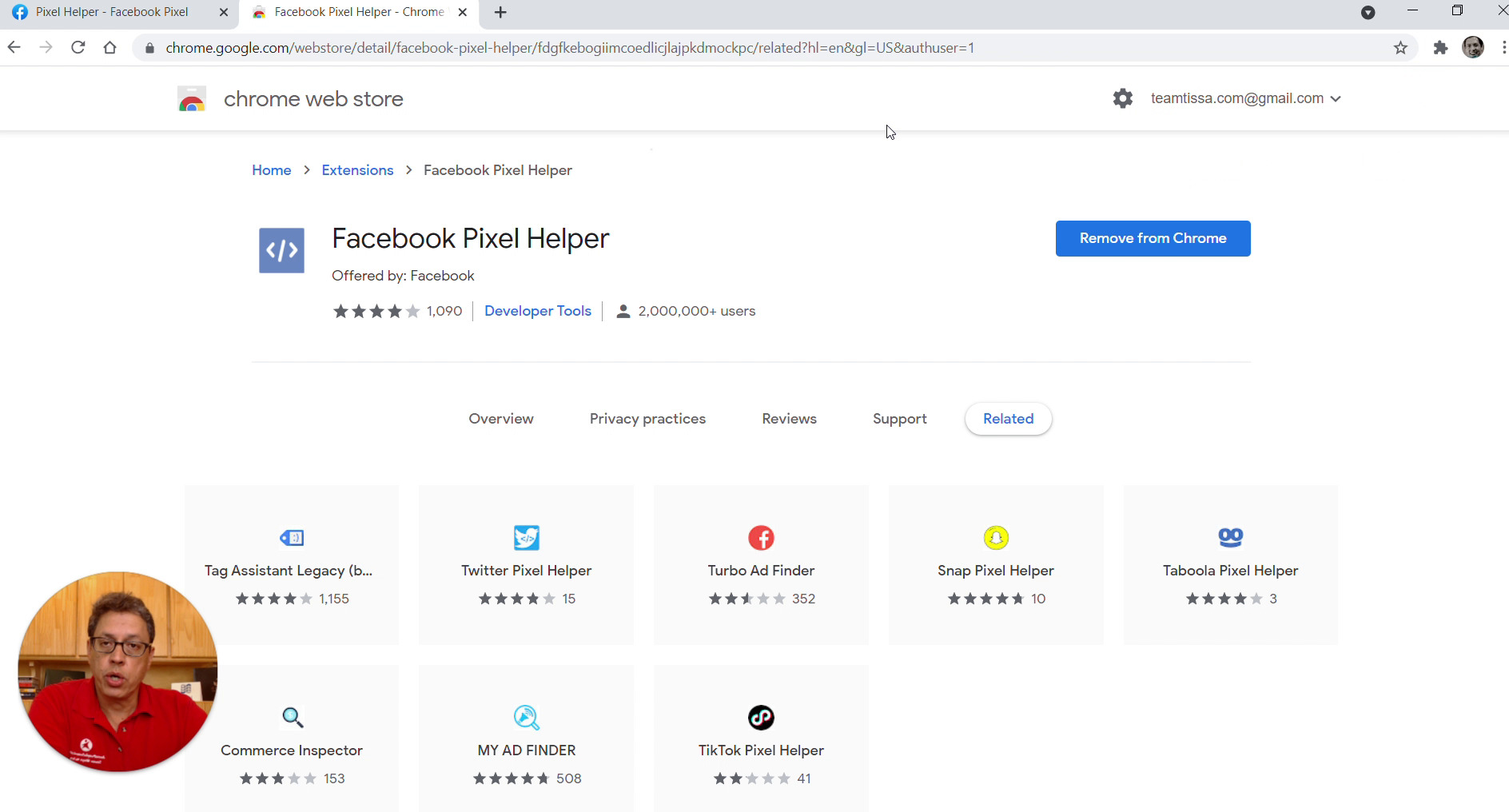Open the browser home page icon
The width and height of the screenshot is (1509, 812).
[110, 48]
